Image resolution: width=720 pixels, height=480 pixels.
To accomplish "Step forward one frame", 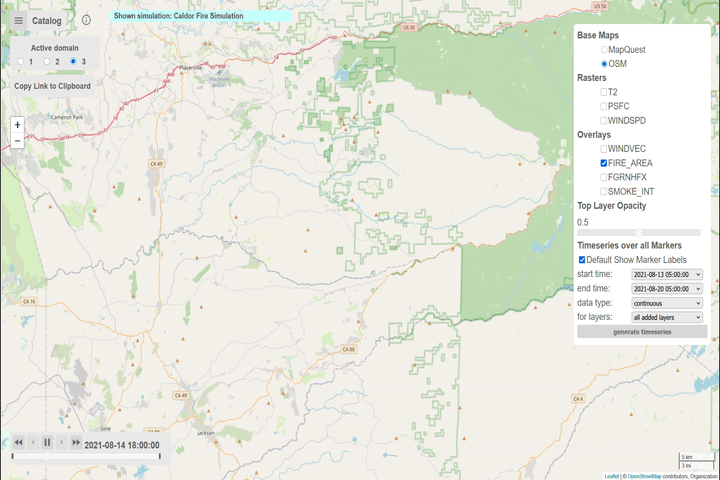I will pos(61,442).
